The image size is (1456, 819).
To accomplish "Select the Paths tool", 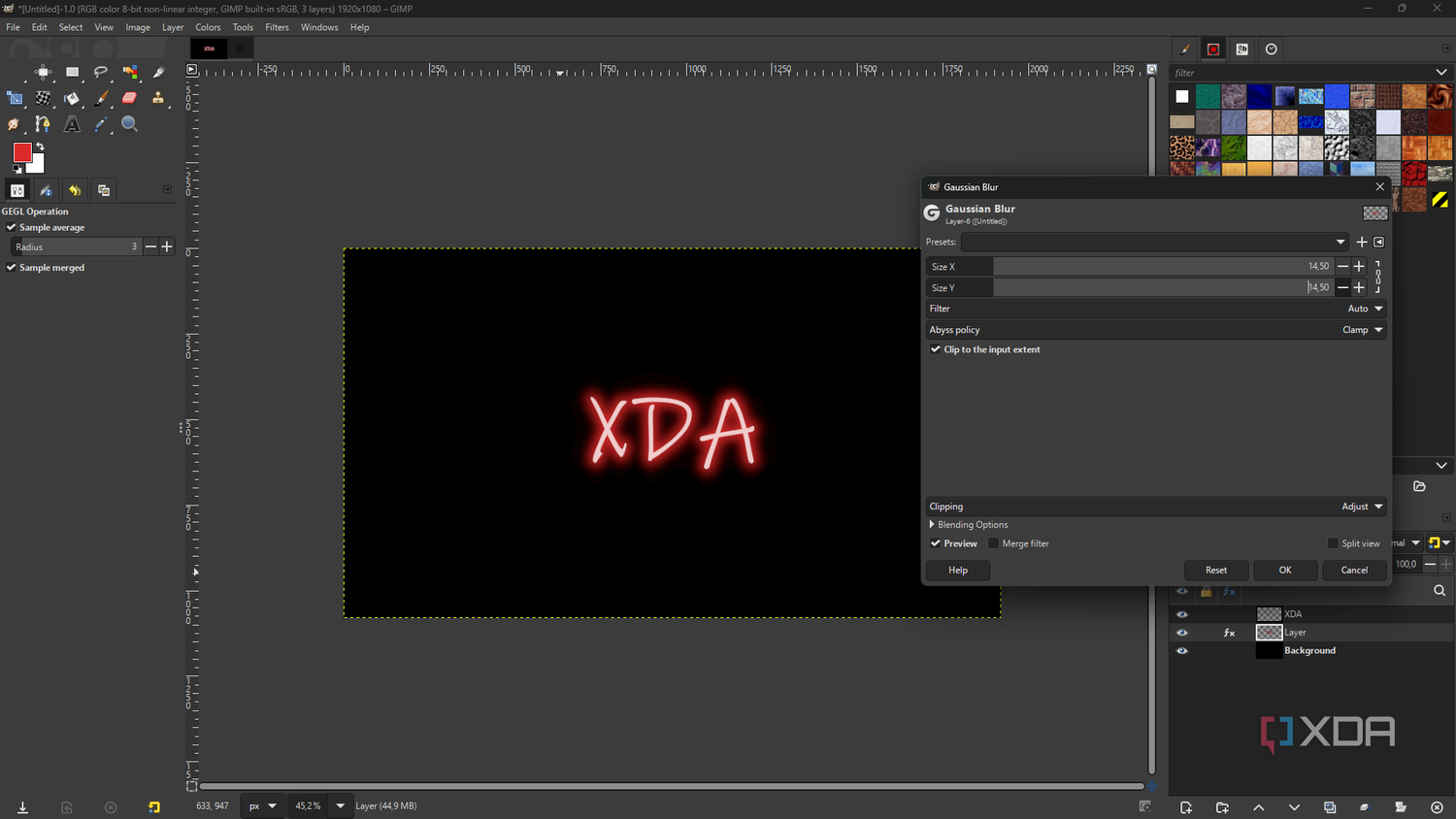I will pos(43,124).
